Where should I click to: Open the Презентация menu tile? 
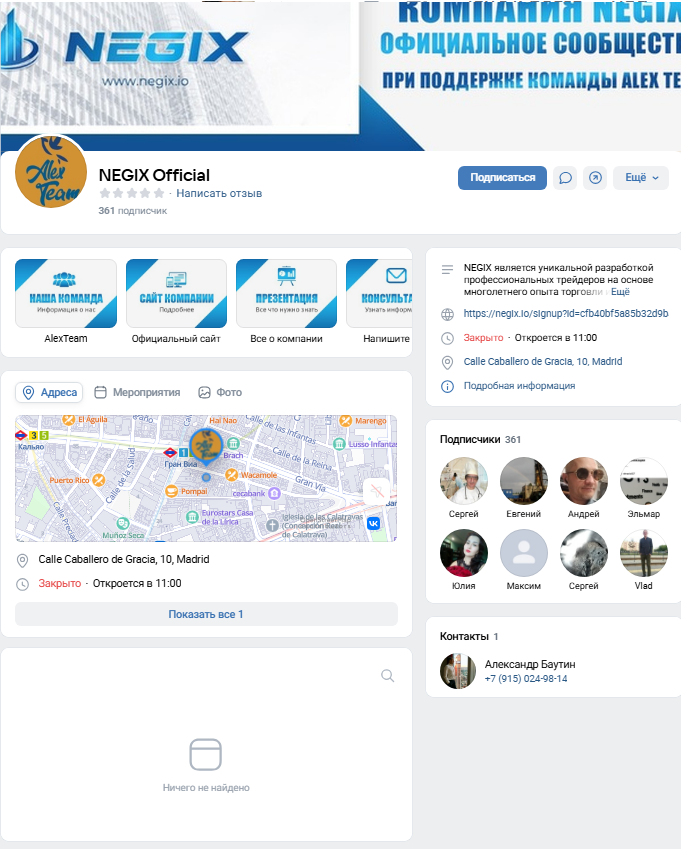[286, 294]
